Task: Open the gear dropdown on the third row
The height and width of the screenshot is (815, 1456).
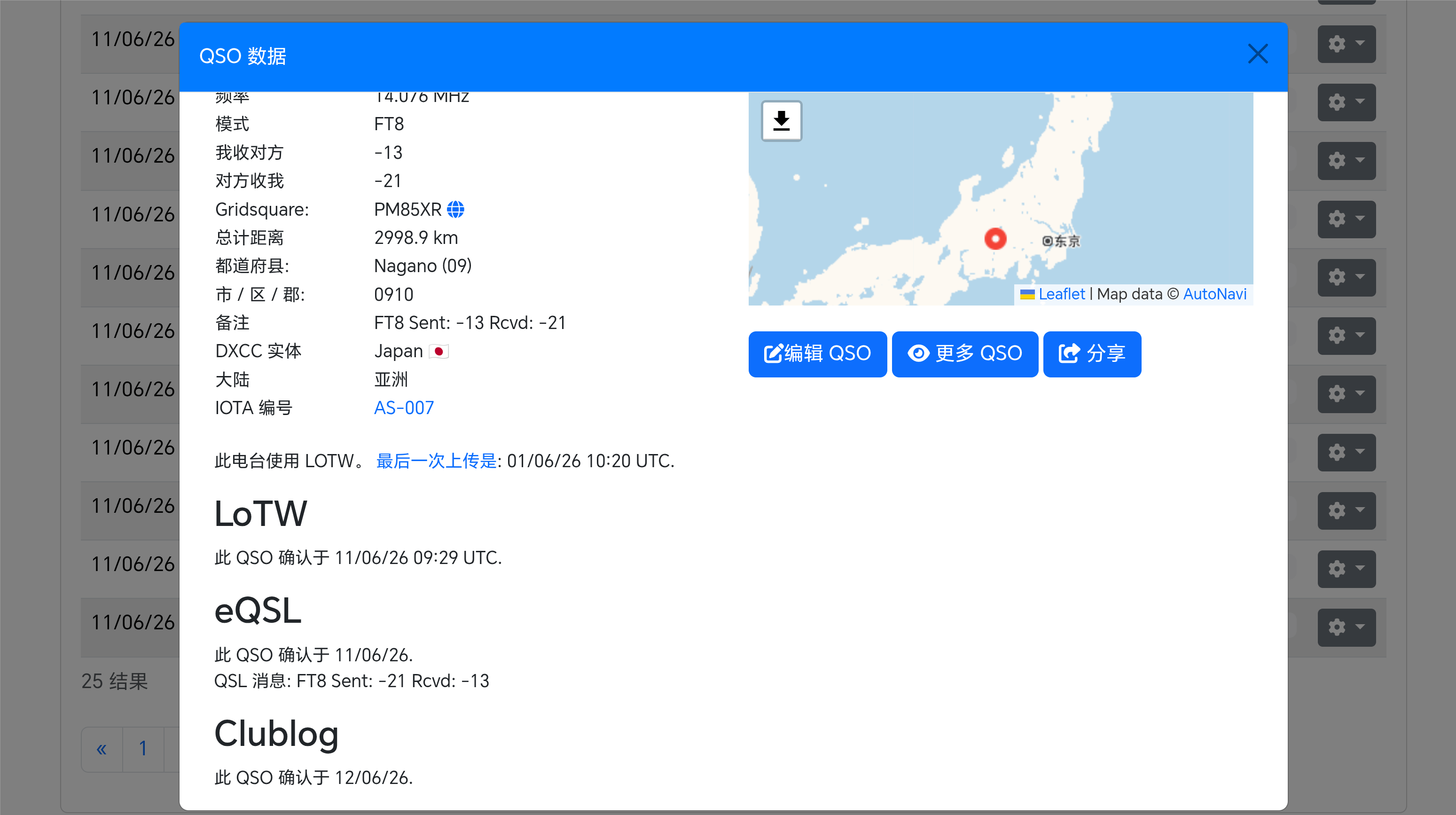Action: tap(1346, 161)
